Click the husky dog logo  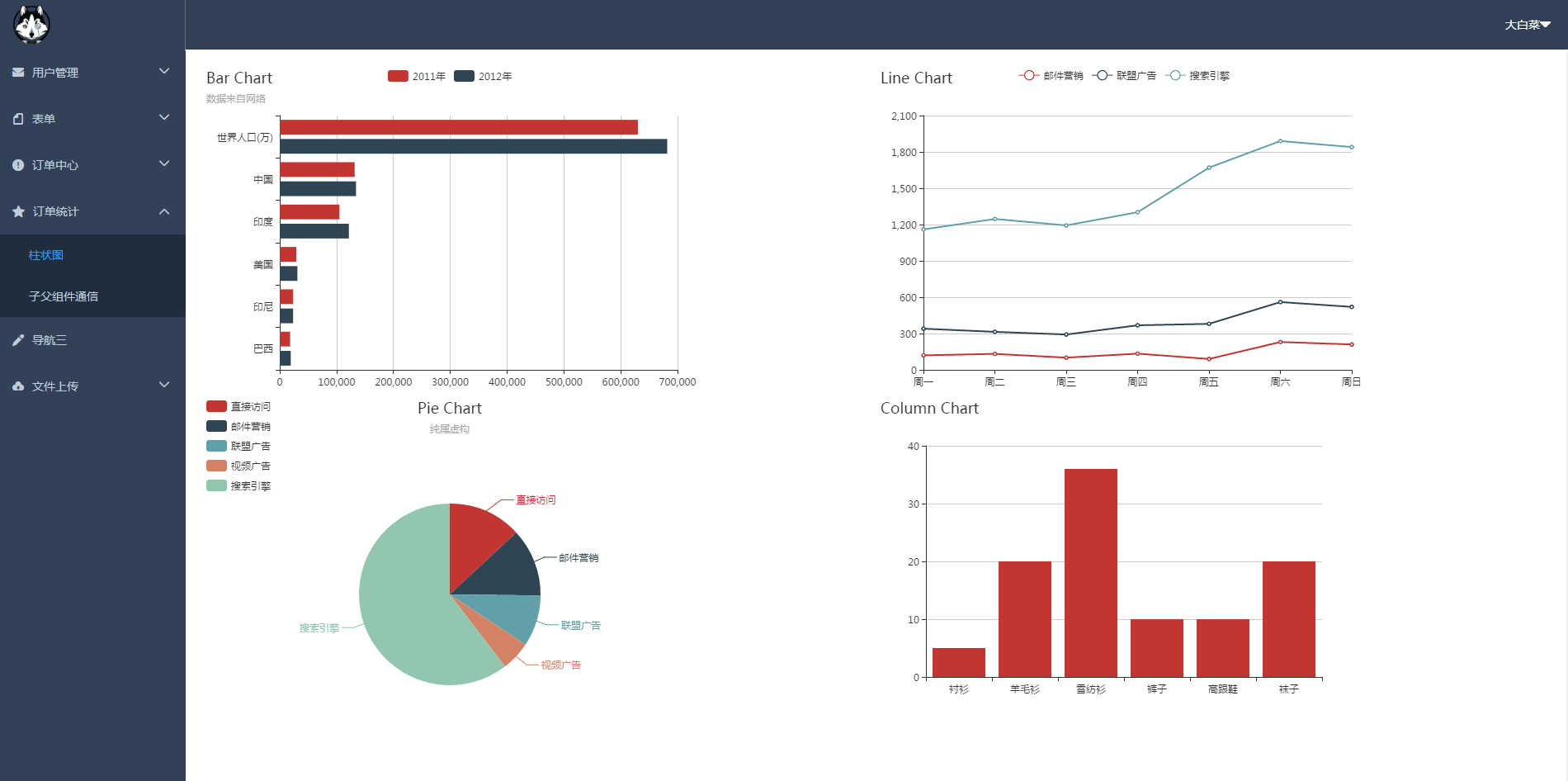(x=31, y=24)
